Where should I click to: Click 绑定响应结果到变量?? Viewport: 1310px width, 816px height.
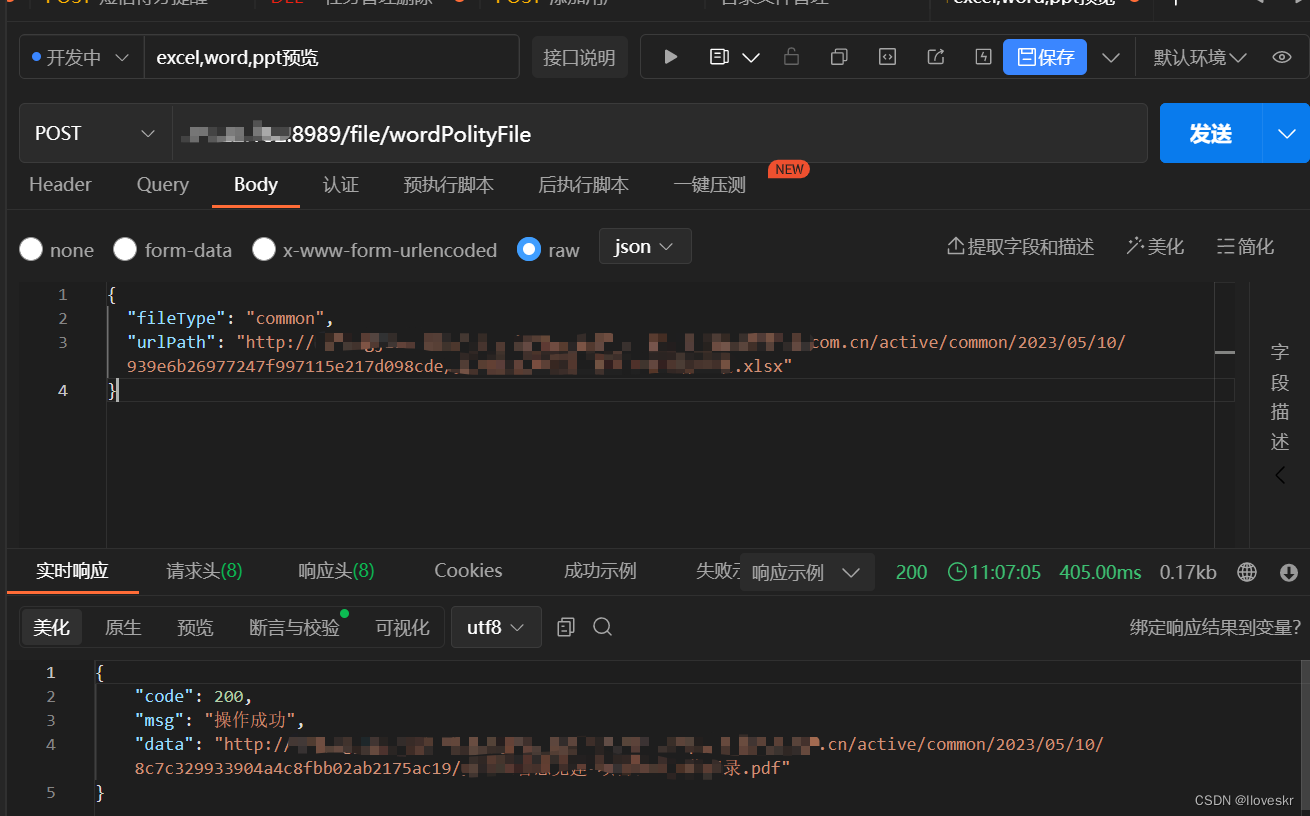tap(1215, 627)
